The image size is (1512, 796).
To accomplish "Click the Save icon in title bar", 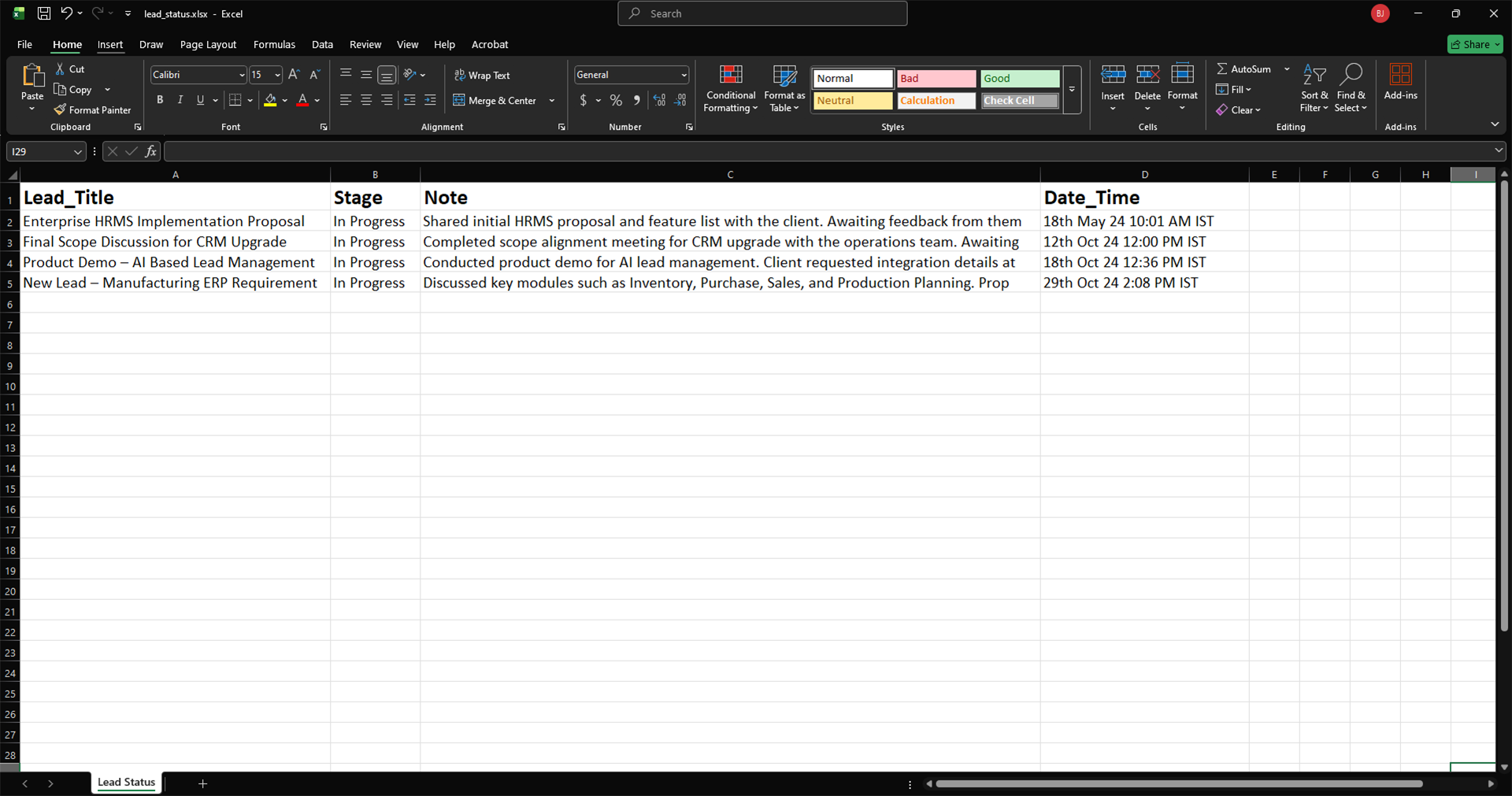I will point(44,13).
